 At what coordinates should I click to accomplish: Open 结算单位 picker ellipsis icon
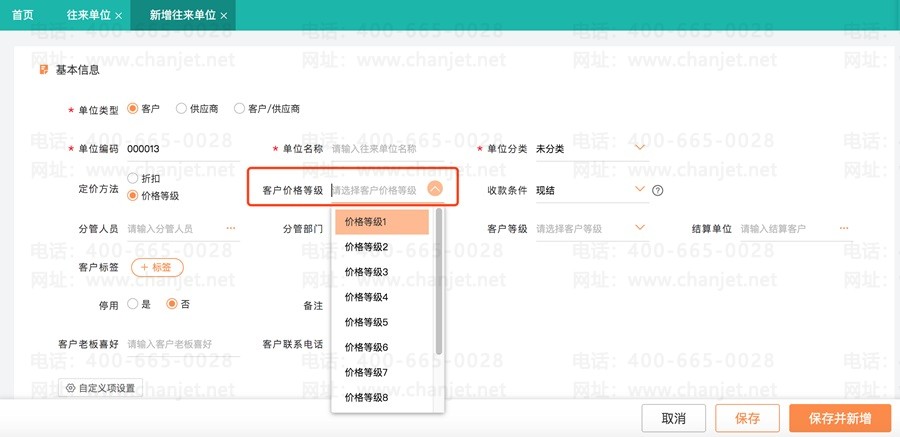pos(844,229)
